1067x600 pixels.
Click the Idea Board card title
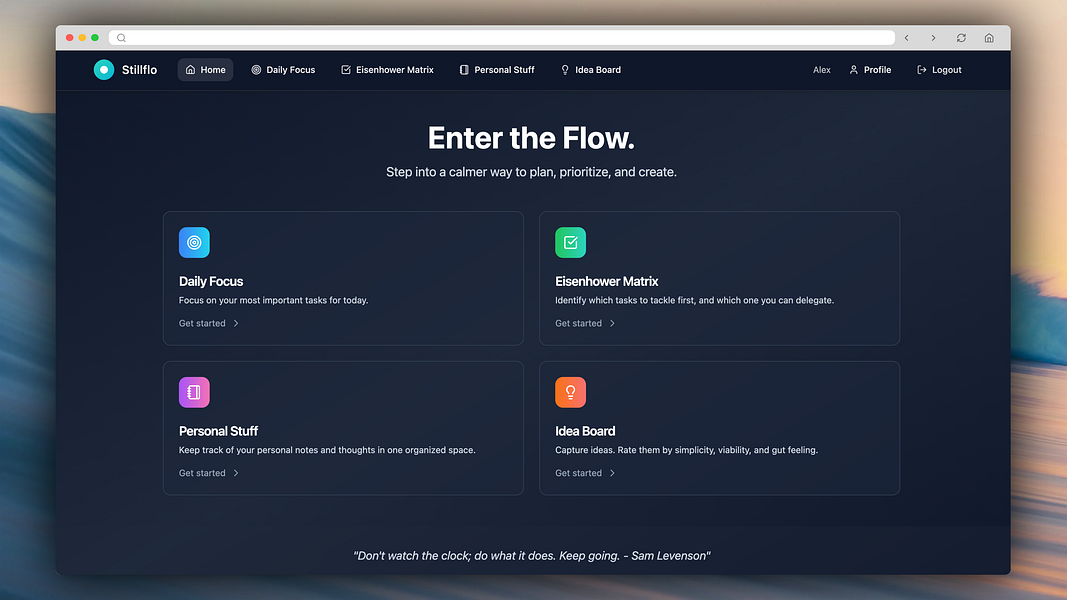[585, 431]
